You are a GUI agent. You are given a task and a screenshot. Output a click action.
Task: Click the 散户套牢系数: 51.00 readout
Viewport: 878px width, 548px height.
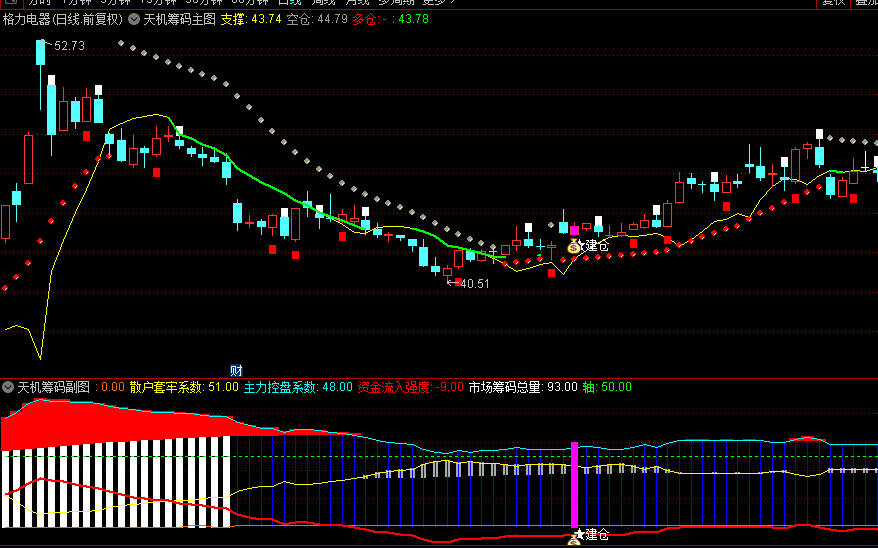(x=184, y=387)
